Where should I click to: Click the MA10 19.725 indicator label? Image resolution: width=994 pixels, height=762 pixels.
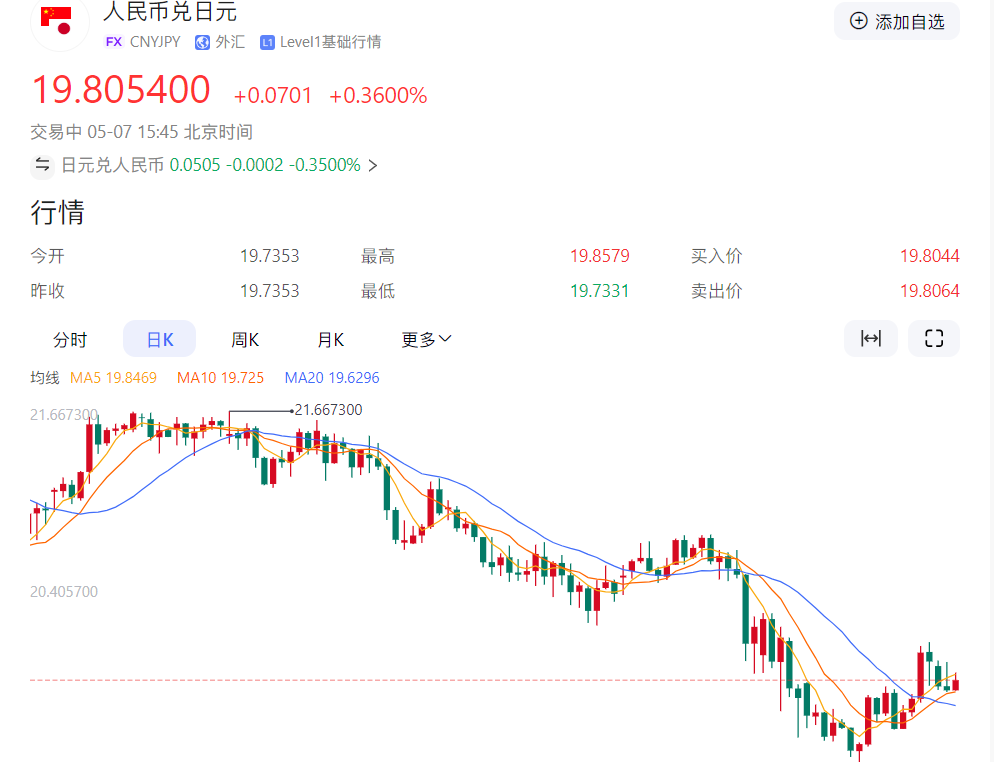pos(220,378)
